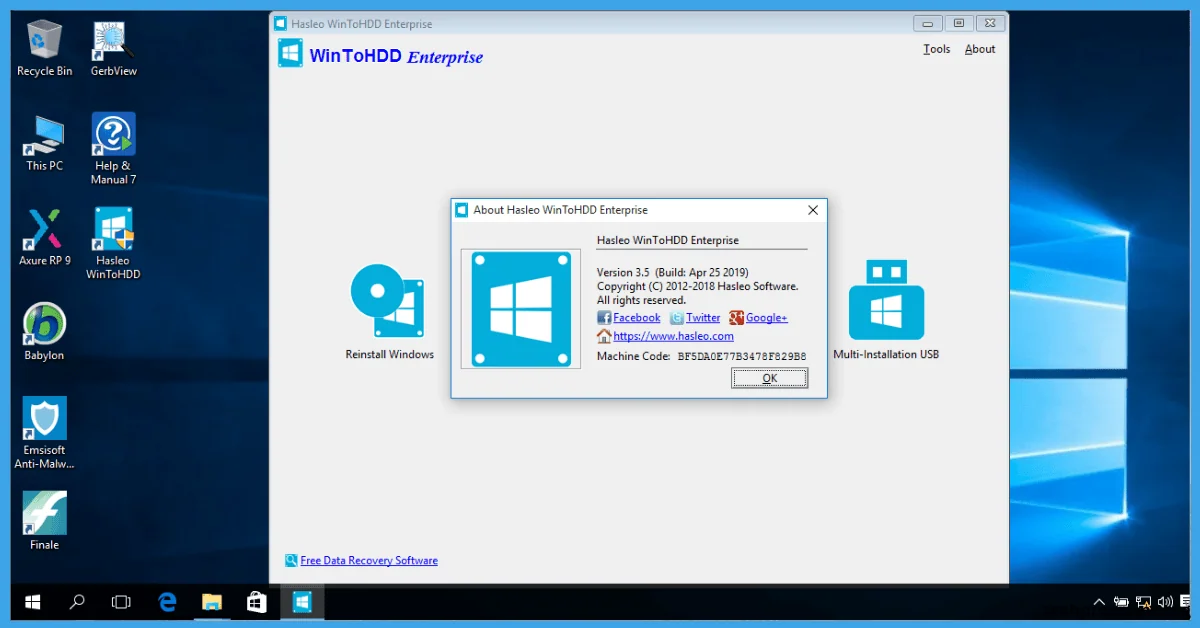The width and height of the screenshot is (1200, 628).
Task: Open the Babylon desktop icon
Action: point(45,332)
